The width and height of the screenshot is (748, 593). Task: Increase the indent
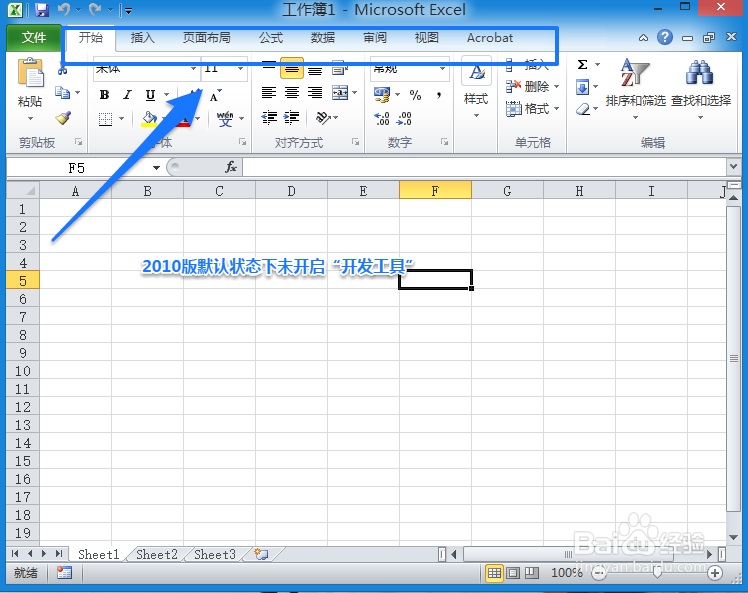click(291, 117)
